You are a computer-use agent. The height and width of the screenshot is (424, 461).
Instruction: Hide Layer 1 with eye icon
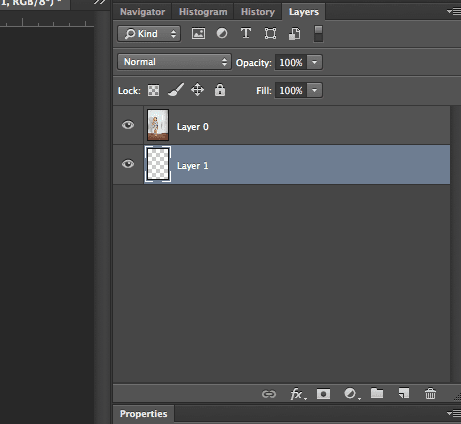tap(128, 164)
